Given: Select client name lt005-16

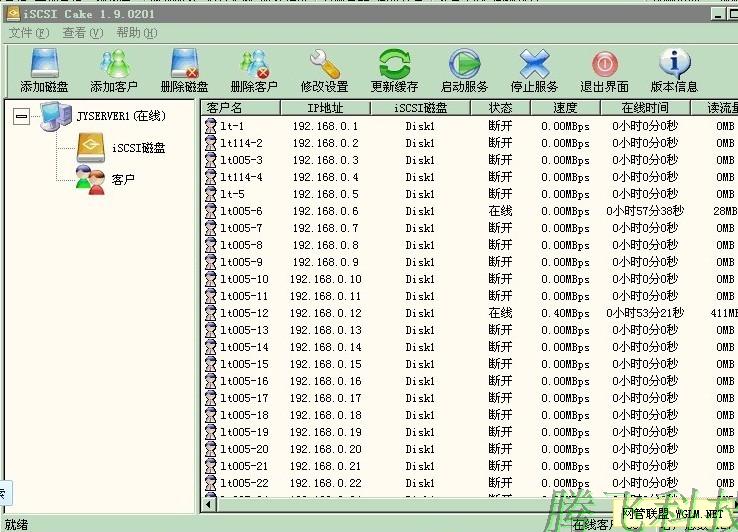Looking at the screenshot, I should (x=244, y=381).
